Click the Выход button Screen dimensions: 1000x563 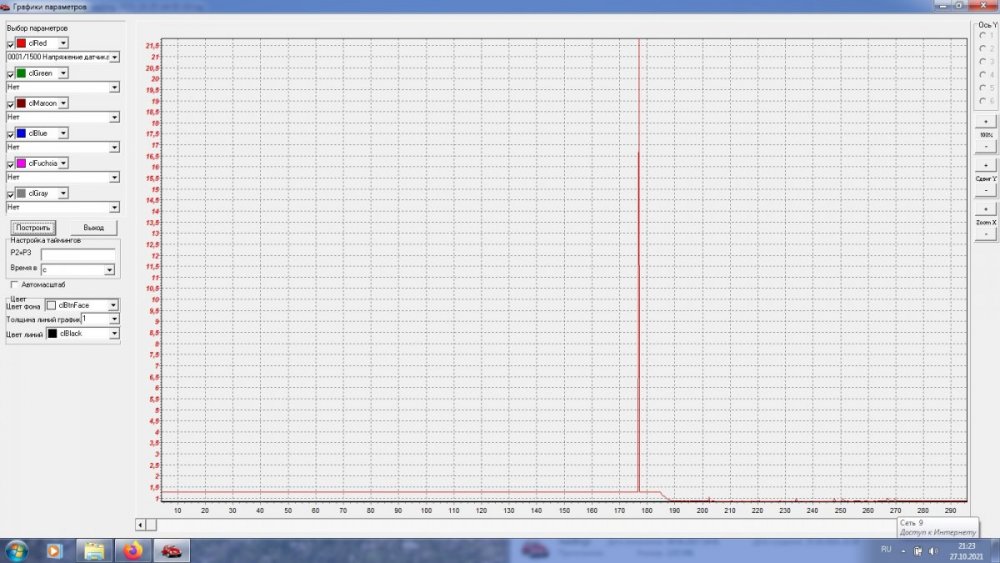point(93,228)
